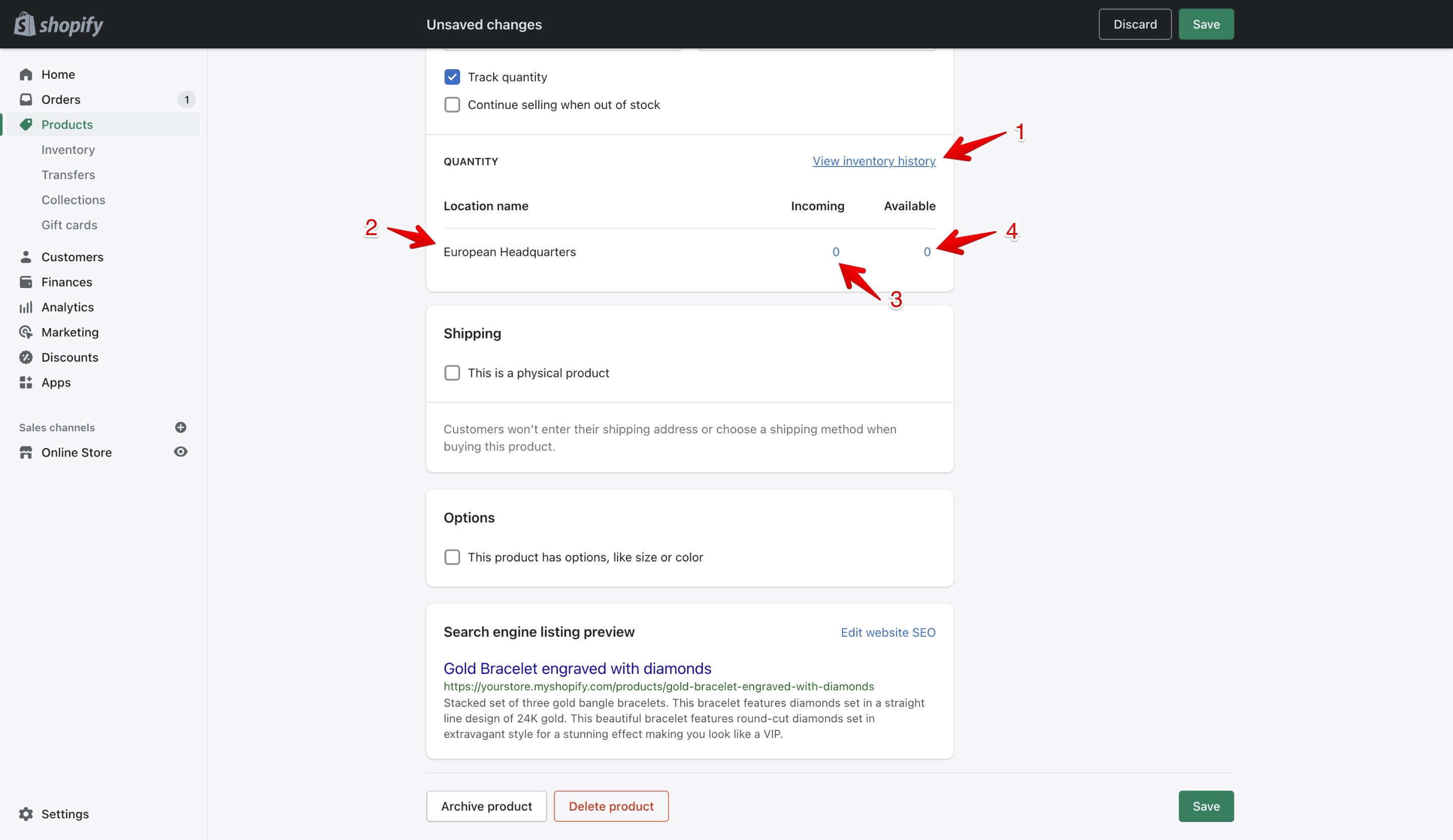Click the Products tag icon
The width and height of the screenshot is (1453, 840).
tap(25, 125)
